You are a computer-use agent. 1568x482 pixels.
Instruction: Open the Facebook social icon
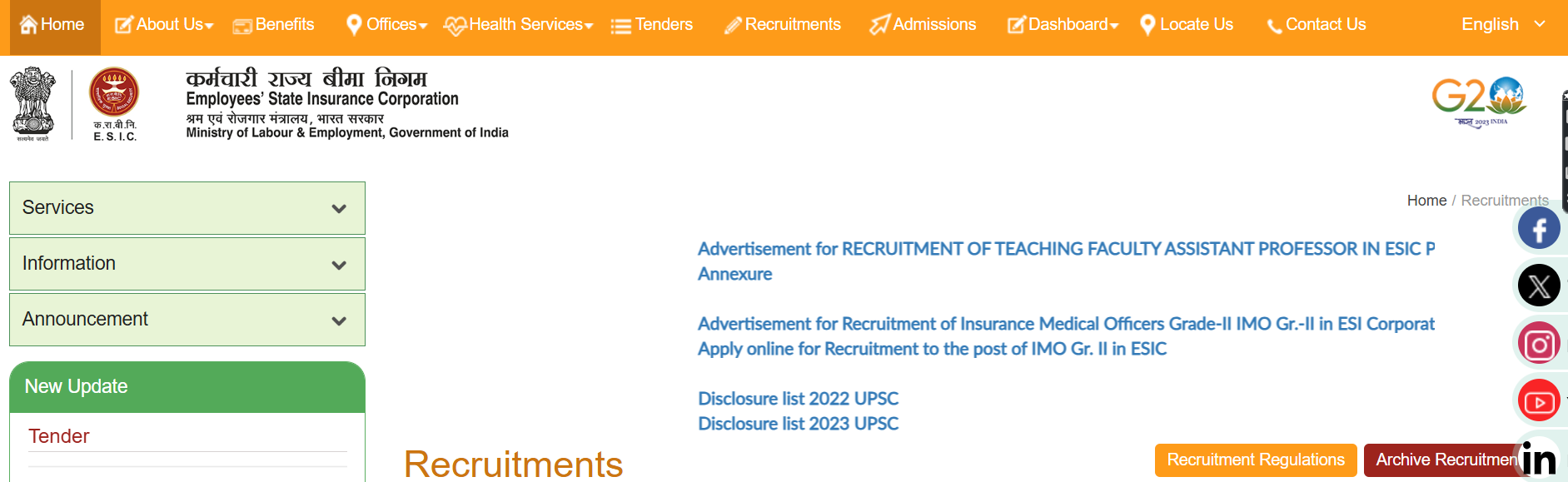pos(1538,229)
